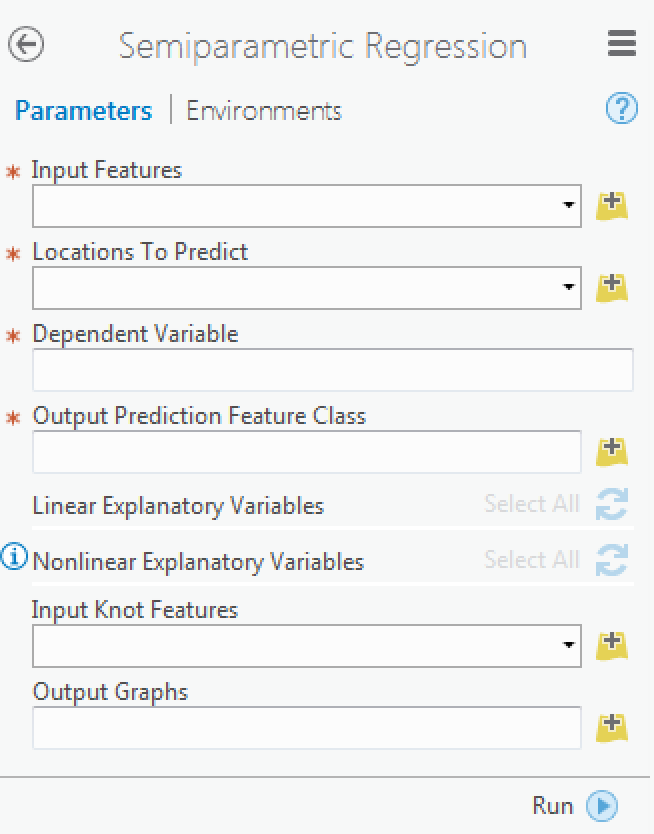Browse folder for Output Prediction Feature Class
The image size is (654, 834).
[x=612, y=452]
